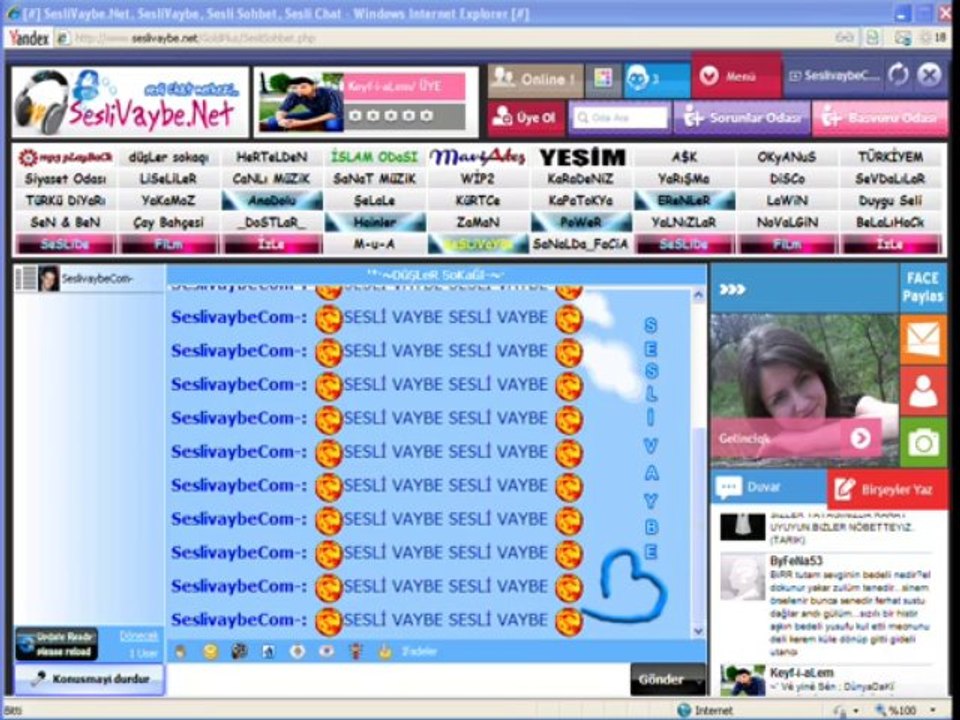
Task: Click the refresh arrows icon in top bar
Action: click(x=898, y=76)
